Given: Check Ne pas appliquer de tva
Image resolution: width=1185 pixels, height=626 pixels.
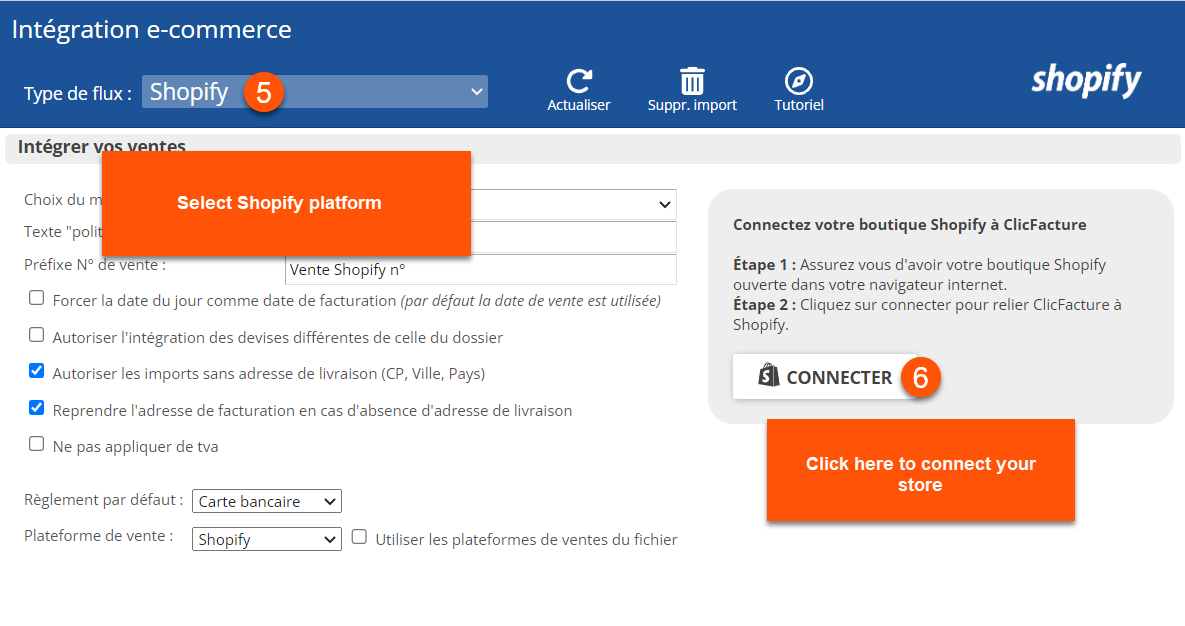Looking at the screenshot, I should (x=36, y=444).
